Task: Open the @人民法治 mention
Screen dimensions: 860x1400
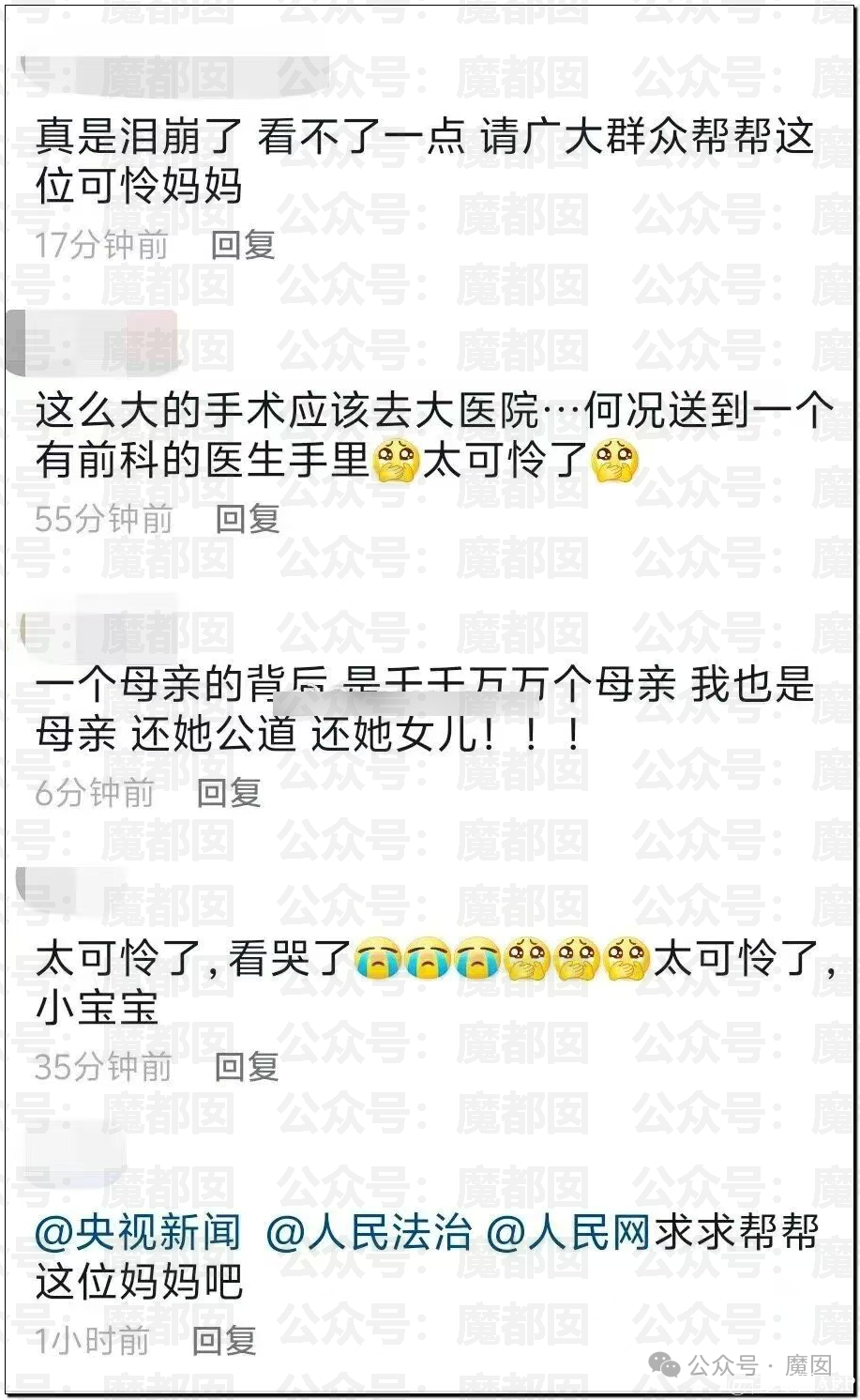Action: click(x=369, y=1233)
